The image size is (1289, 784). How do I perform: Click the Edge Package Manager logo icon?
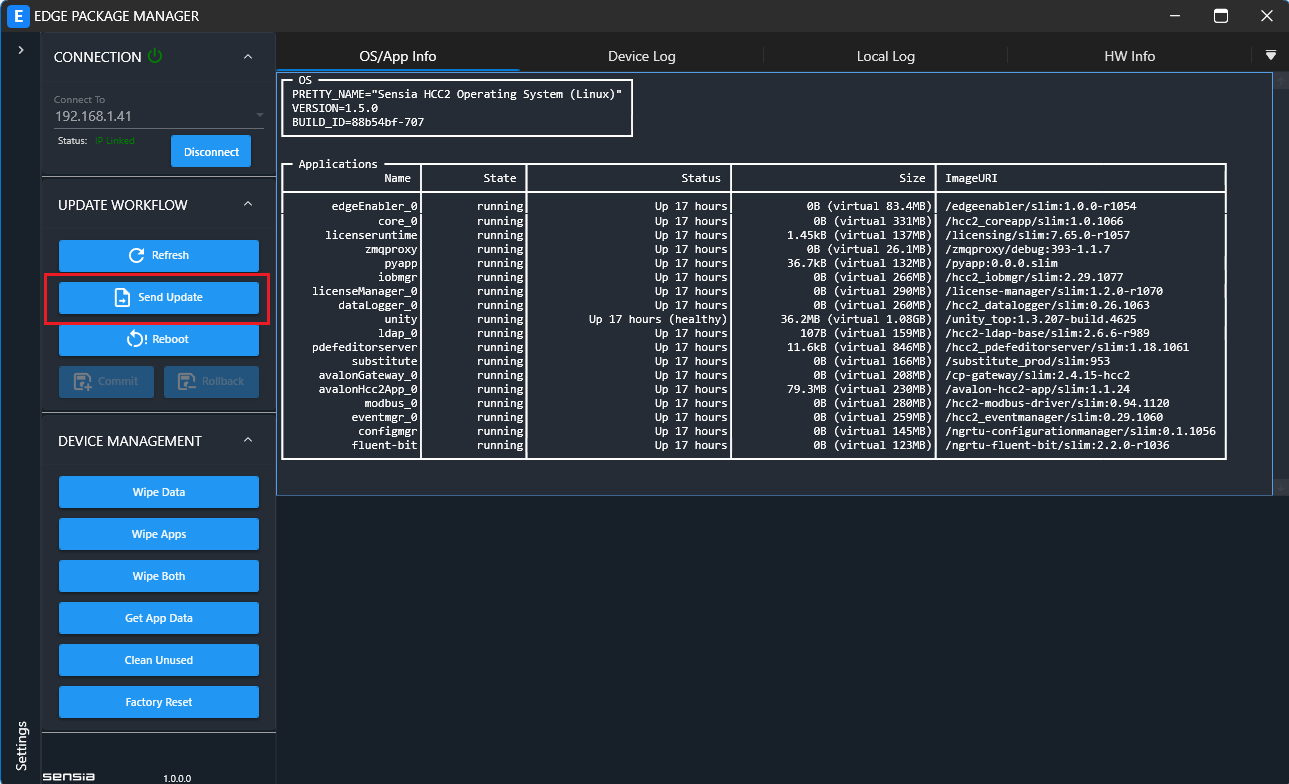pyautogui.click(x=16, y=16)
